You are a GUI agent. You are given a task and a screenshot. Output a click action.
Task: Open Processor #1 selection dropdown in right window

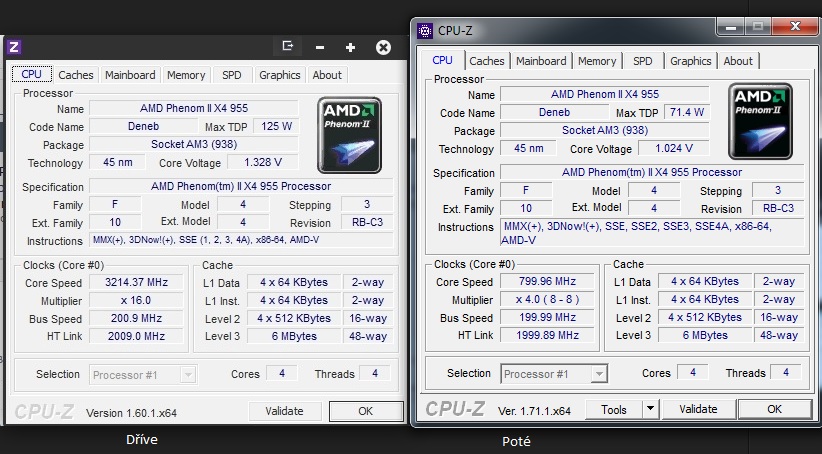554,374
